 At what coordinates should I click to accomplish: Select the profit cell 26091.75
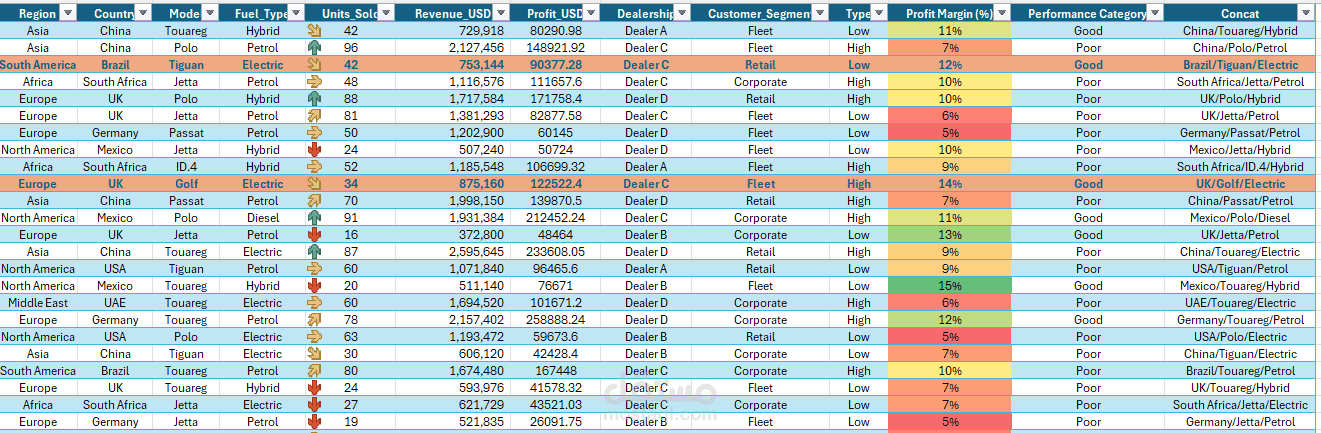pyautogui.click(x=556, y=422)
